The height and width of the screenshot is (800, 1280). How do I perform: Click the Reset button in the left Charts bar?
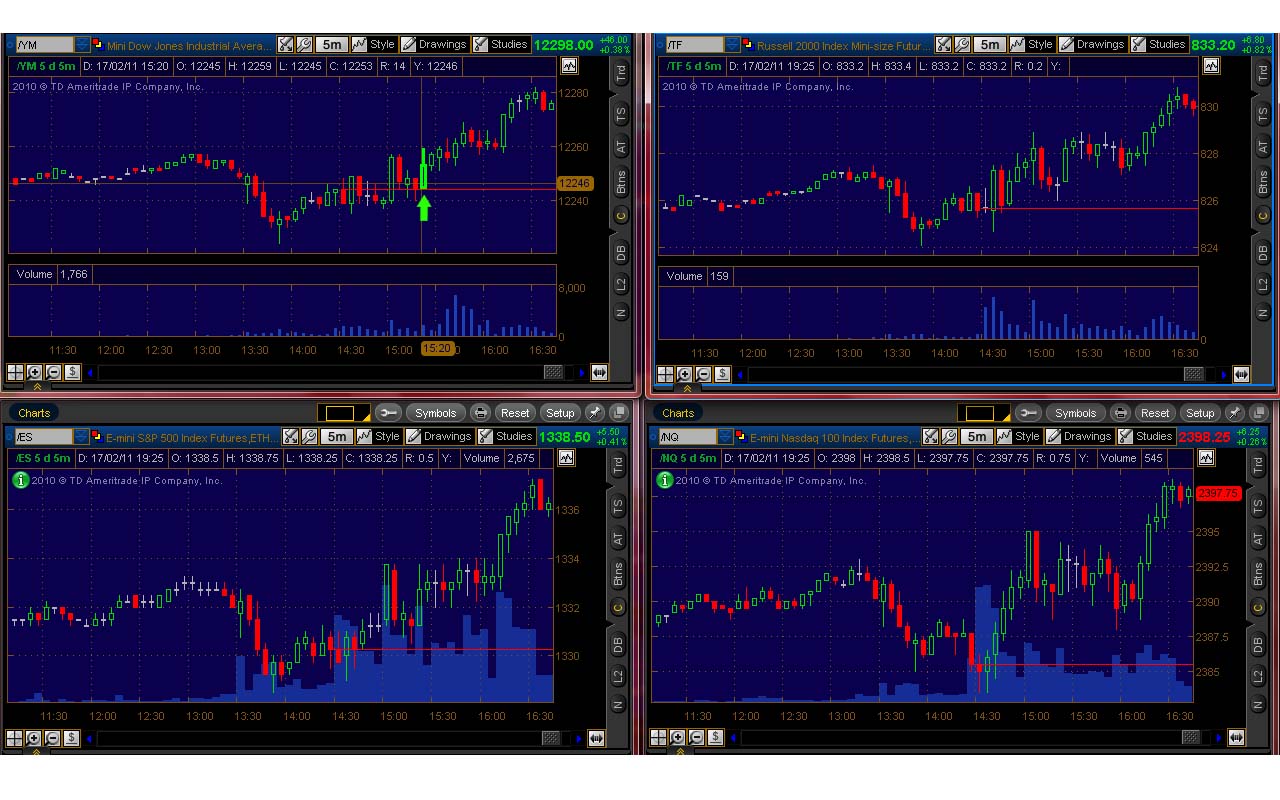point(515,413)
